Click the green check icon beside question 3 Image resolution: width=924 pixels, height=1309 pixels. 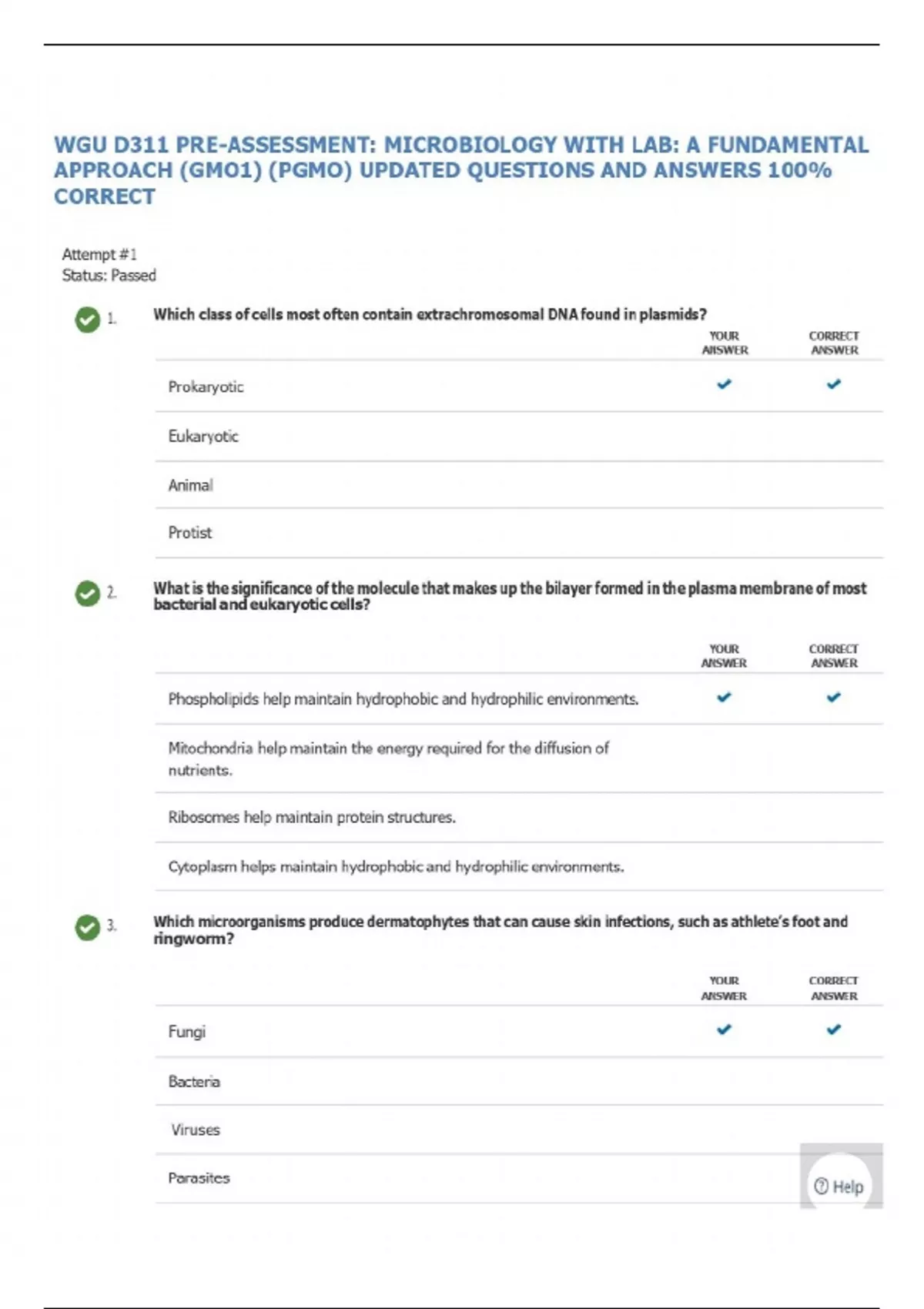tap(88, 927)
